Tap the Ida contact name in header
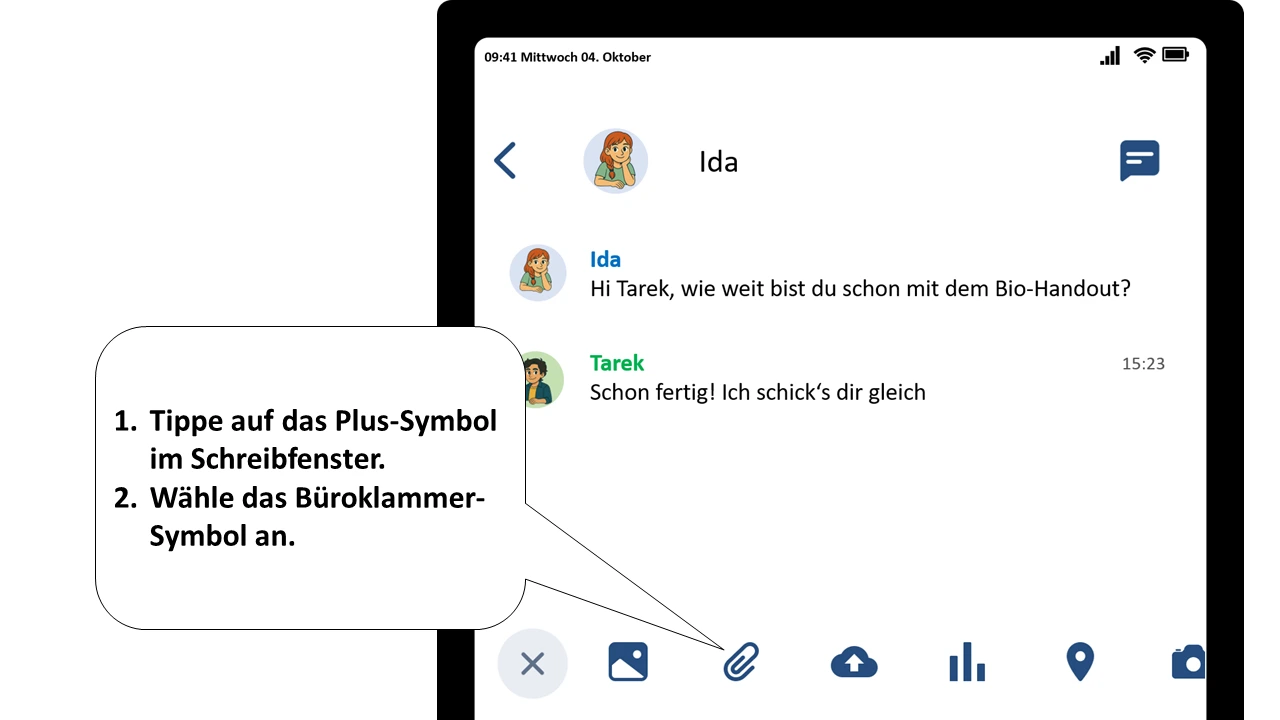The image size is (1280, 720). [718, 162]
